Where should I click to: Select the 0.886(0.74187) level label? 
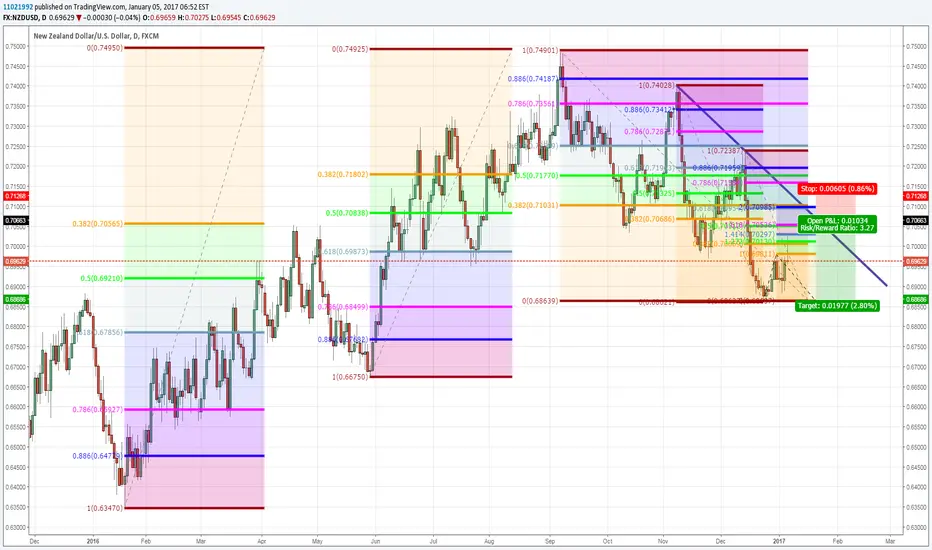point(533,78)
